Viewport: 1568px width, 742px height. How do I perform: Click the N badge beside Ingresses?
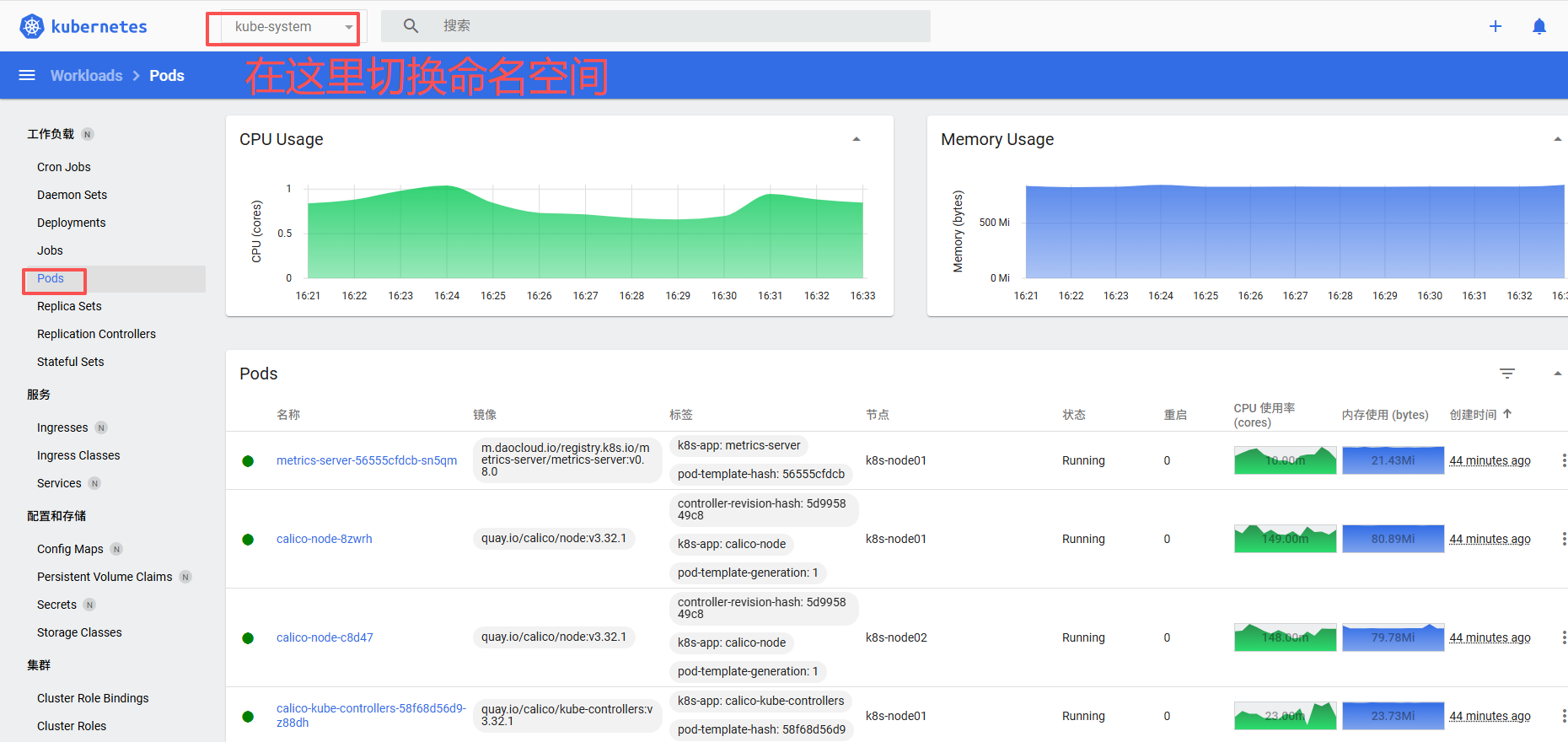(101, 427)
